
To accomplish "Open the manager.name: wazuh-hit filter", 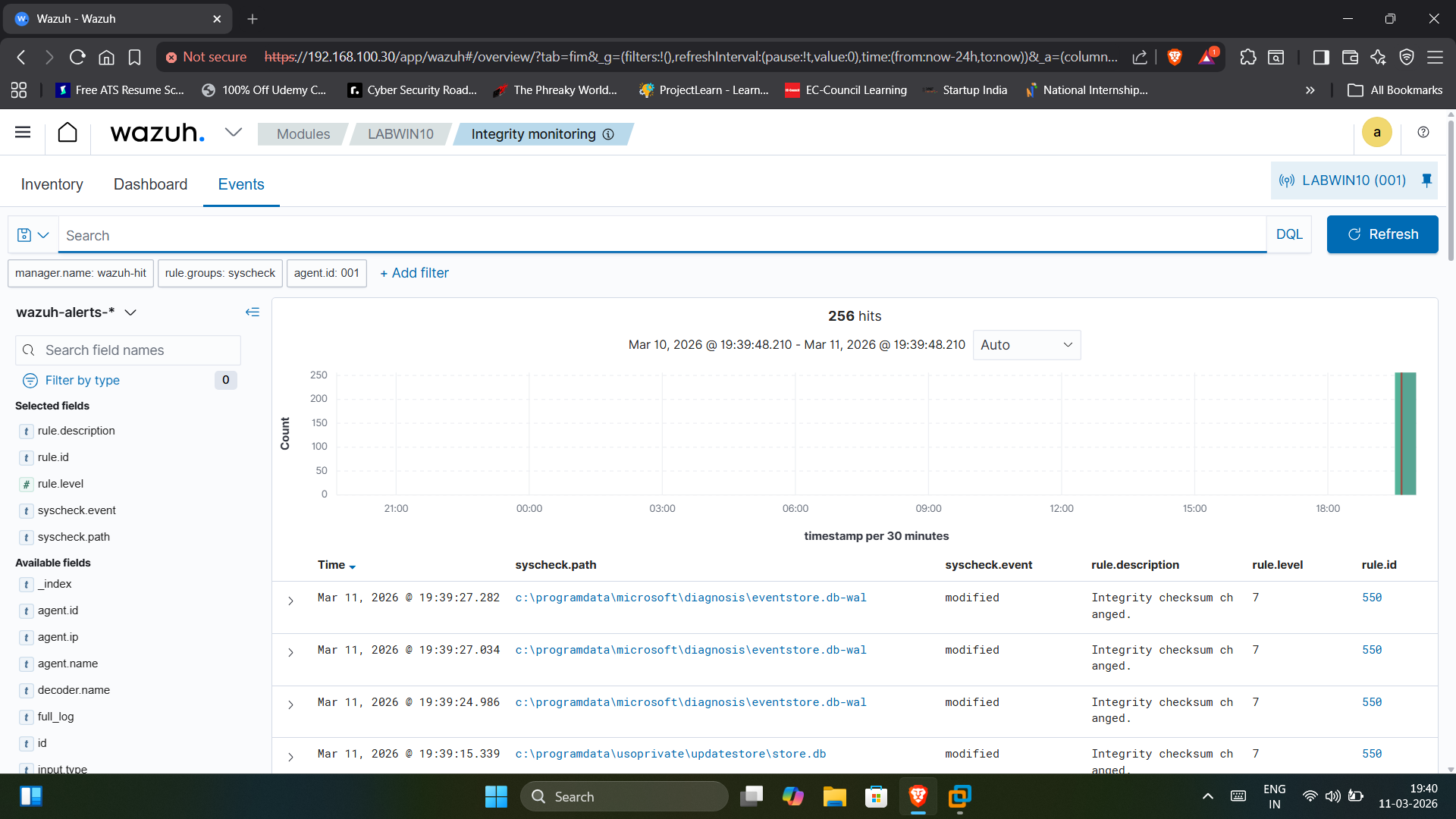I will 80,273.
